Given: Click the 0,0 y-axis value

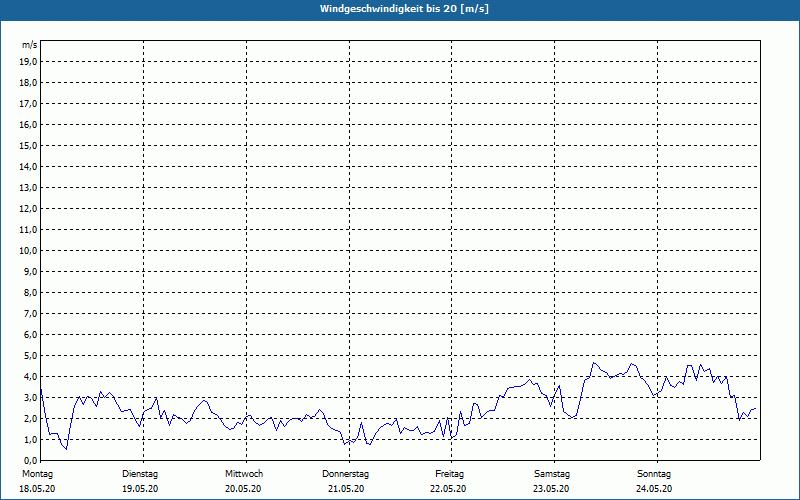Looking at the screenshot, I should (x=29, y=460).
